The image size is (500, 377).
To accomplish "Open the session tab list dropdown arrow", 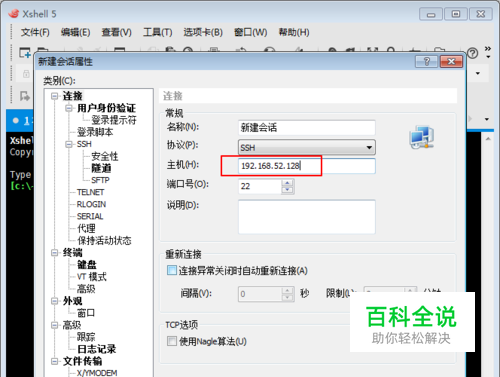I will (487, 119).
